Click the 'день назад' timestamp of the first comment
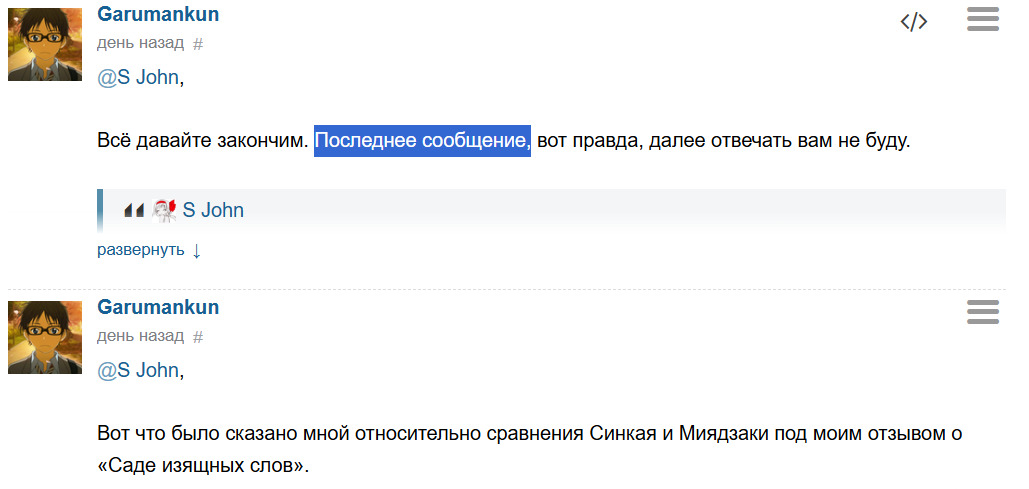1029x489 pixels. coord(140,43)
